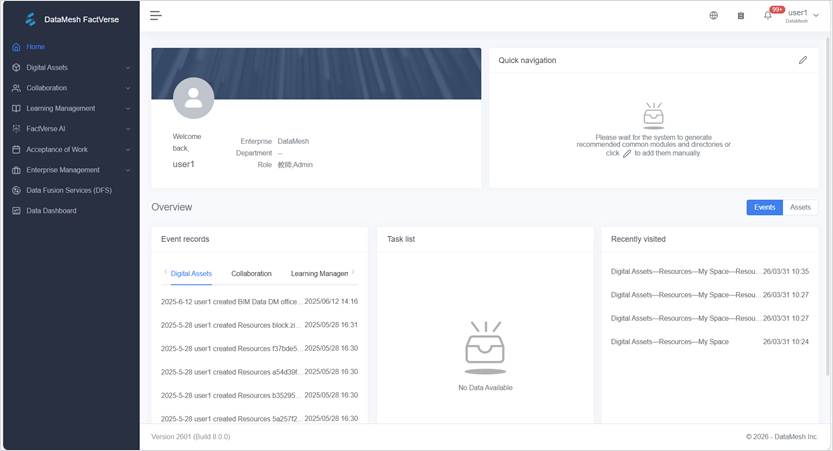Screen dimensions: 833x451
Task: Select the Collaboration event records tab
Action: [x=251, y=273]
